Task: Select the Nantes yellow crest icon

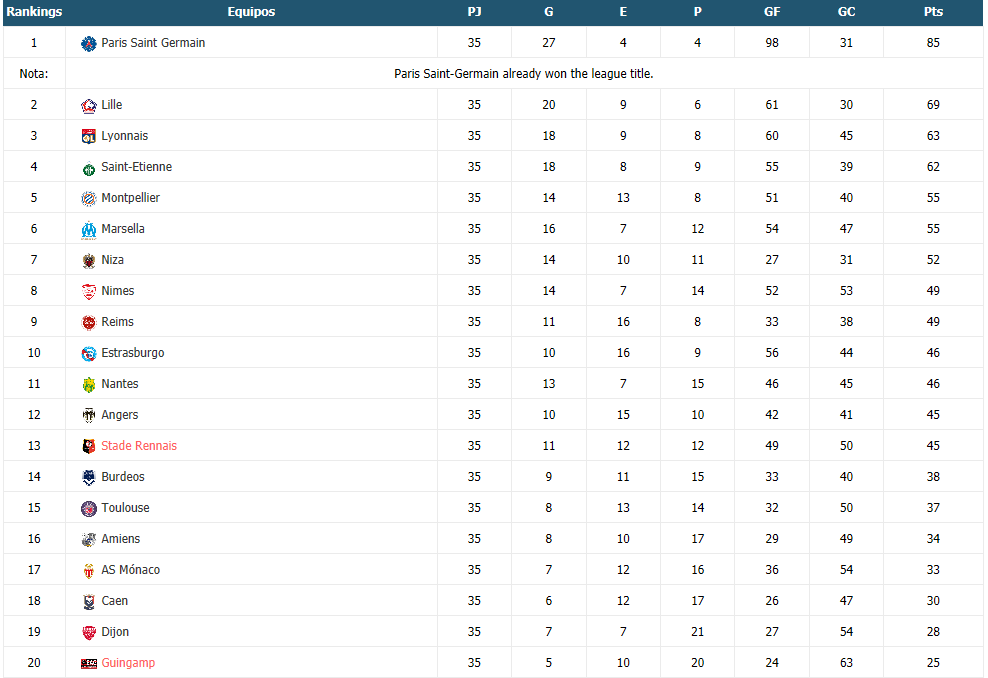Action: tap(89, 384)
